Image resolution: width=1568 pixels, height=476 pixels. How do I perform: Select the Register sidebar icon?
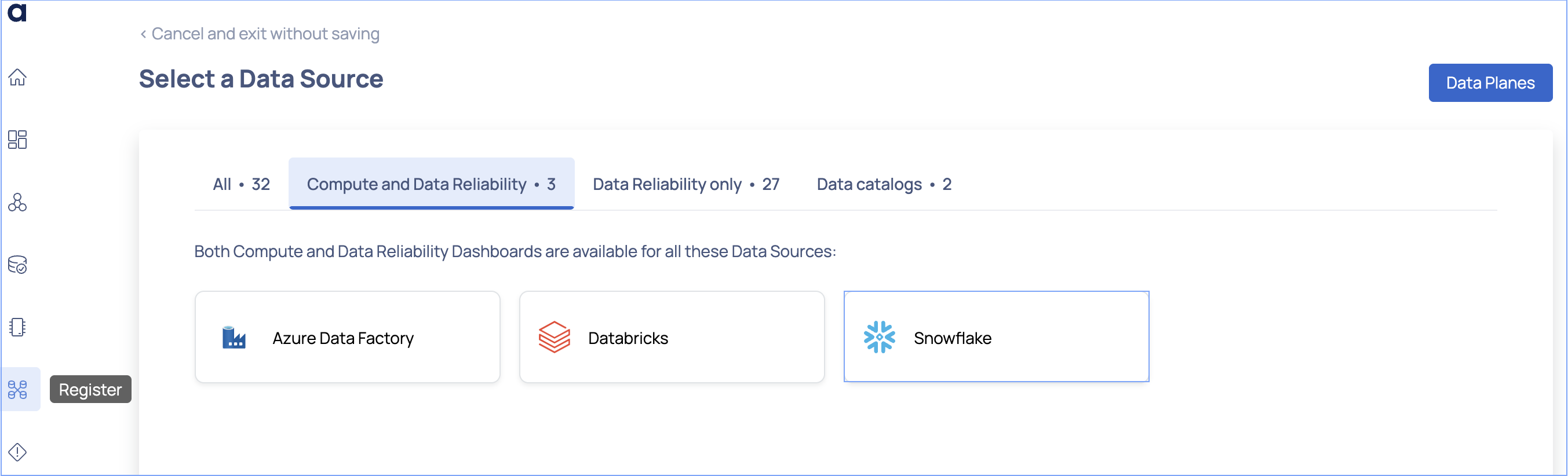pyautogui.click(x=17, y=390)
